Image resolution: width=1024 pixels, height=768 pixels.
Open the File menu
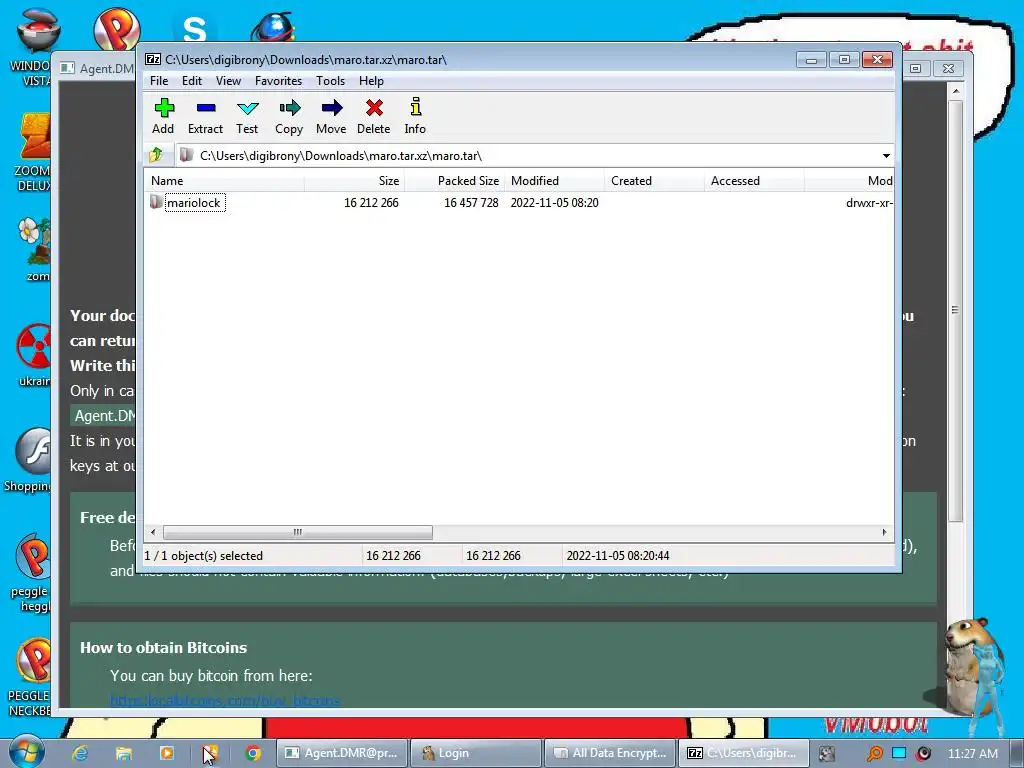click(x=159, y=81)
